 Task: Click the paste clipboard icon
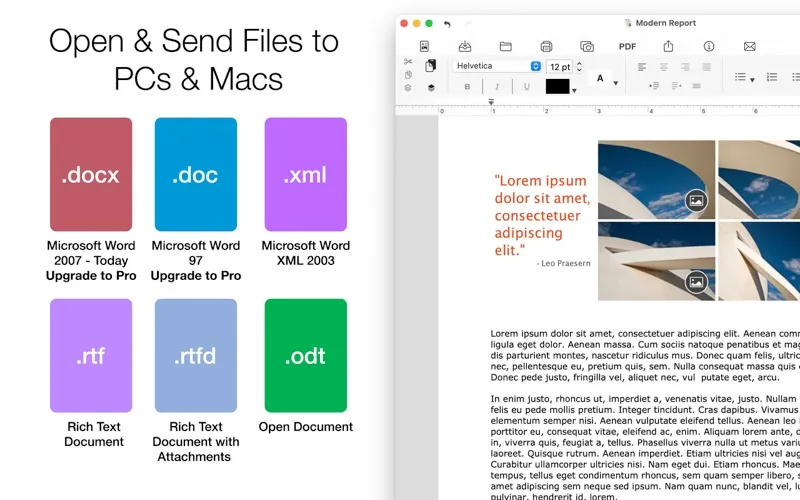[431, 65]
